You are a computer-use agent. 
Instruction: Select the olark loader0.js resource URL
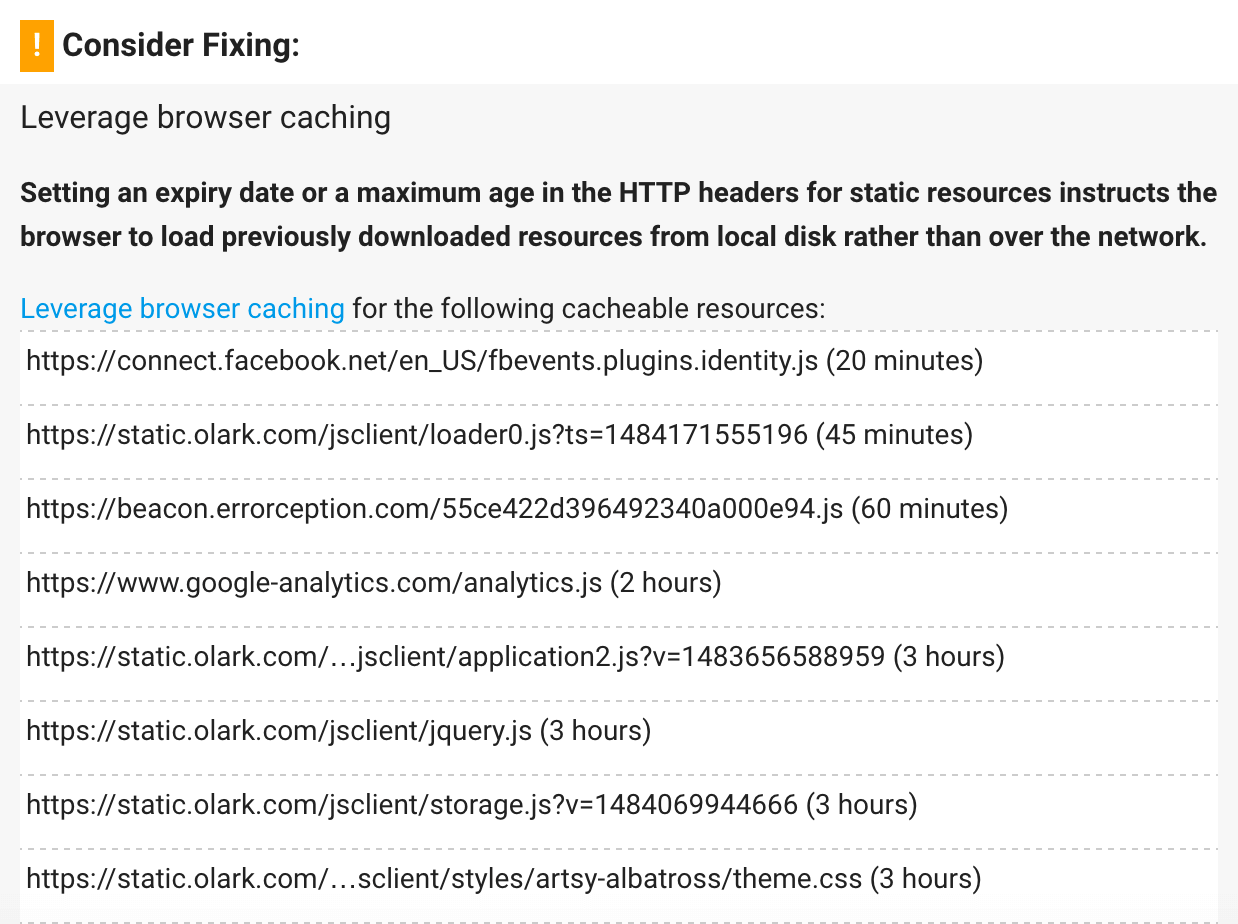point(416,434)
